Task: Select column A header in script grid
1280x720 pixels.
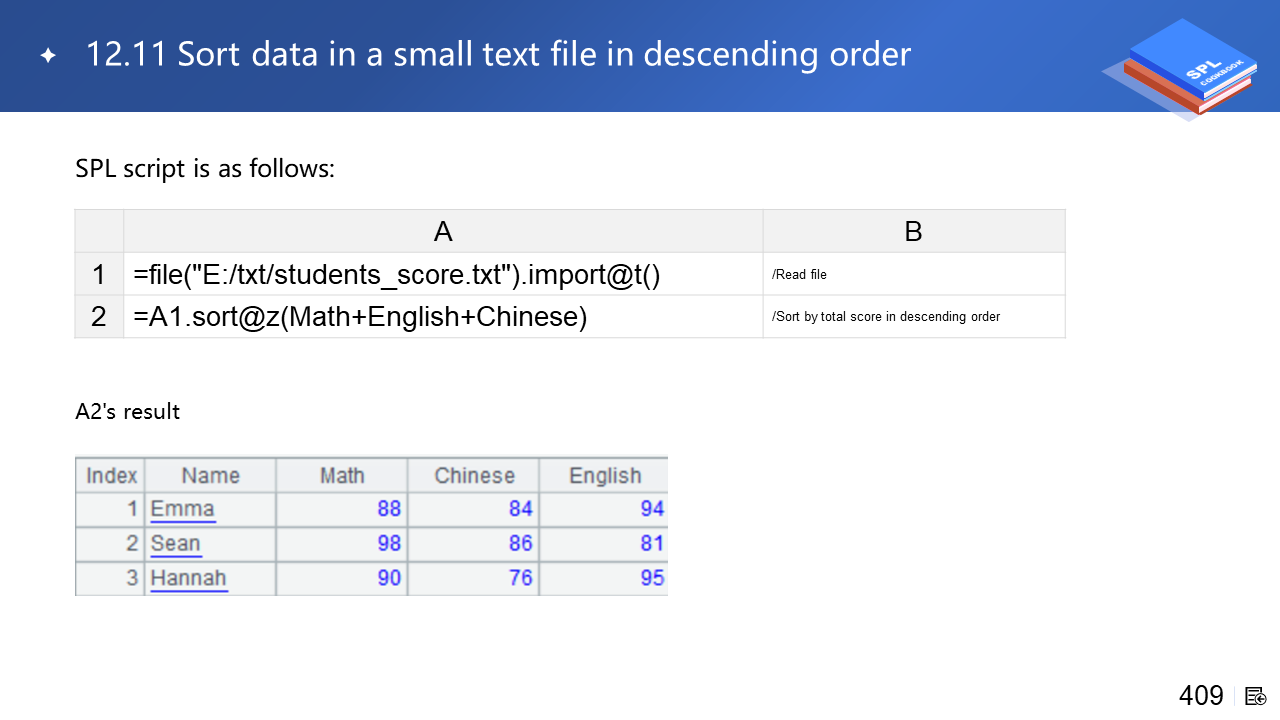Action: coord(443,231)
